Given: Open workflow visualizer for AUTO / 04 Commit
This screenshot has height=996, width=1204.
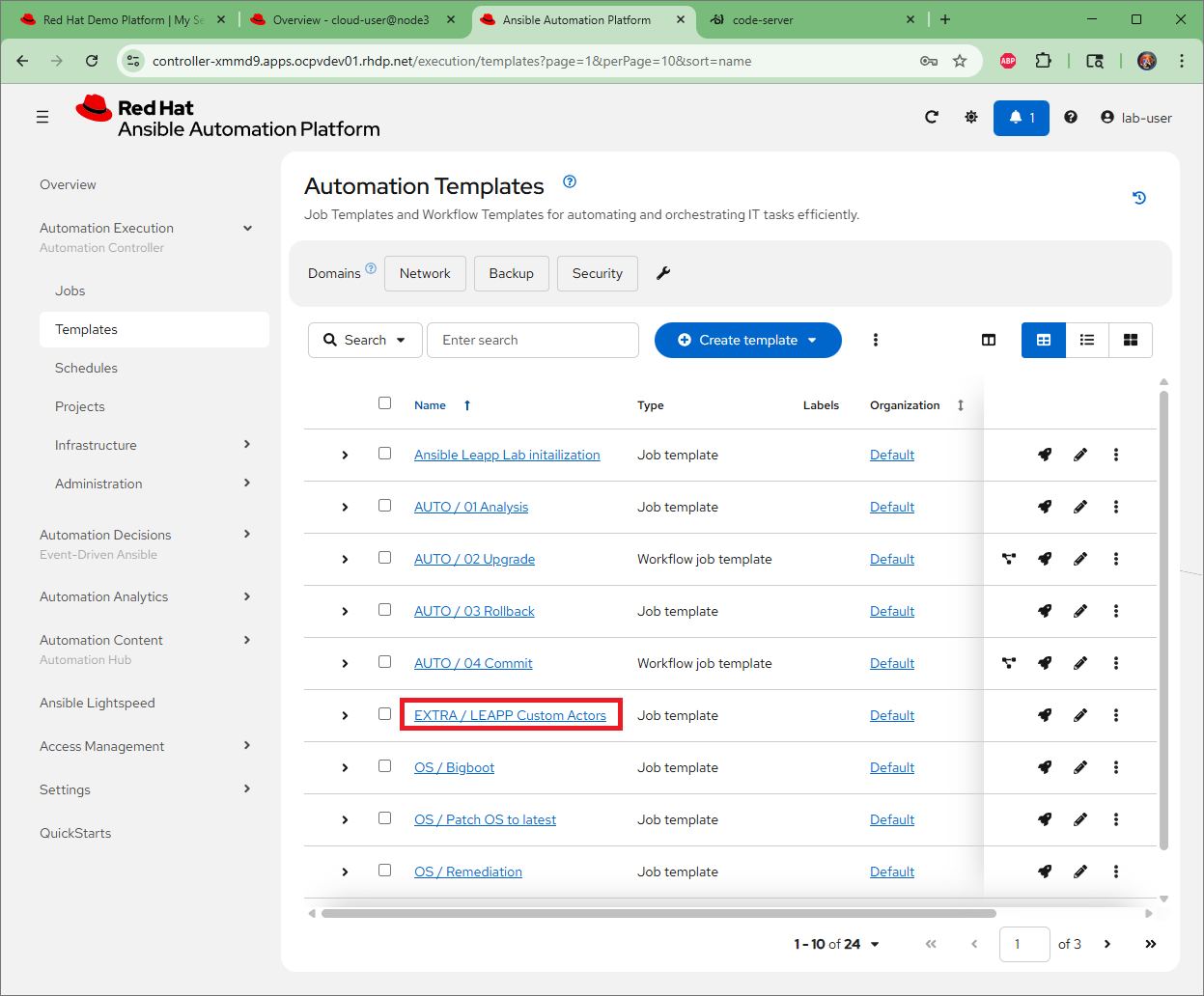Looking at the screenshot, I should (x=1009, y=663).
